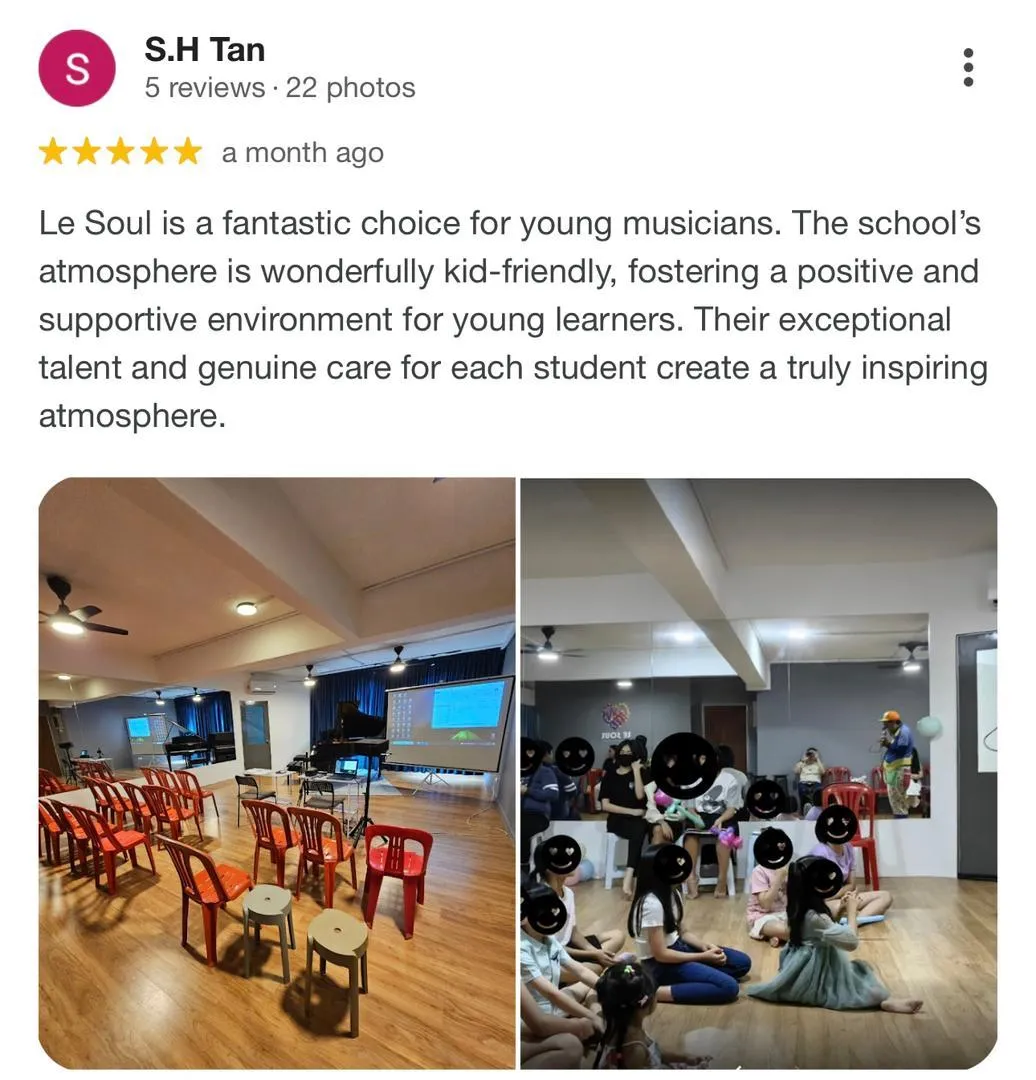
Task: Click the first yellow rating star
Action: click(53, 152)
